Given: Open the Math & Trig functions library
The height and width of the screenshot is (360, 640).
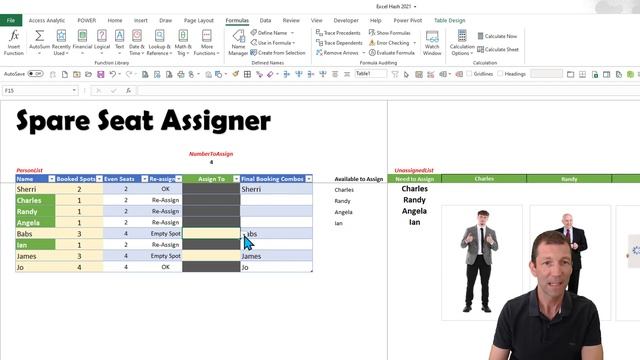Looking at the screenshot, I should coord(183,42).
